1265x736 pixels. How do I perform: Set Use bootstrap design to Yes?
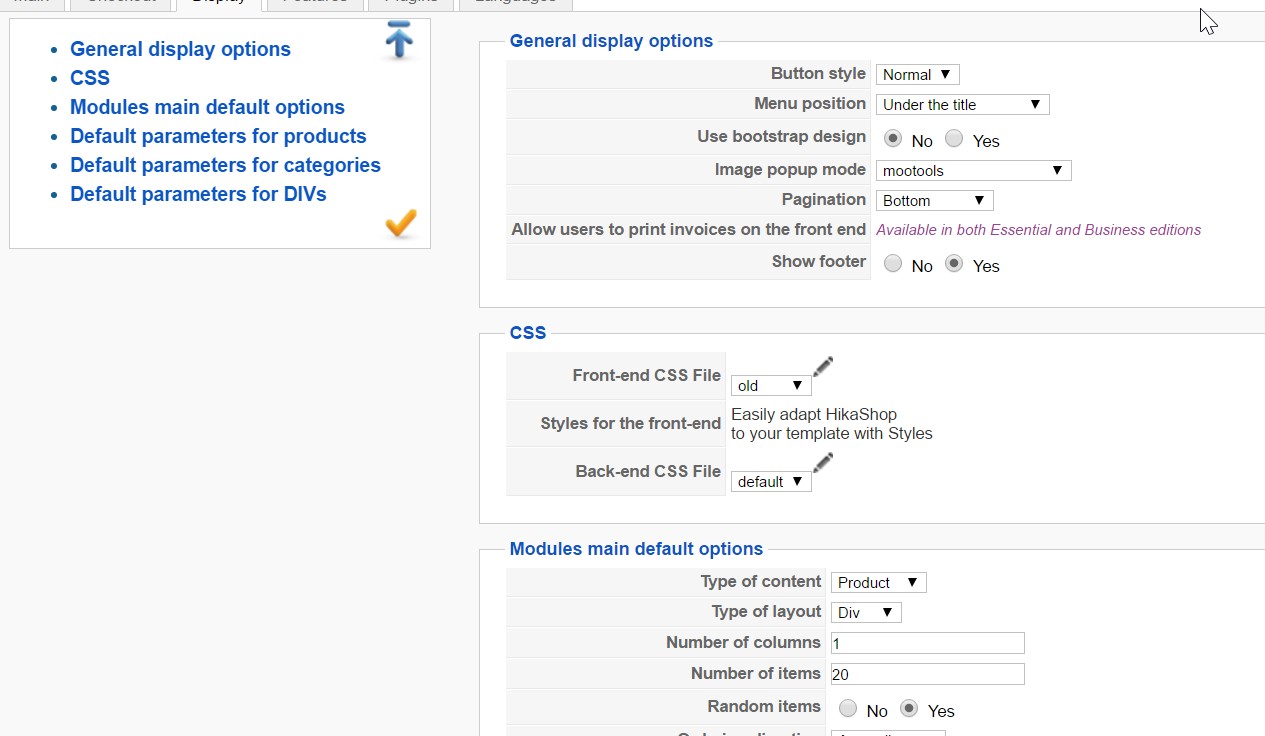pos(954,139)
